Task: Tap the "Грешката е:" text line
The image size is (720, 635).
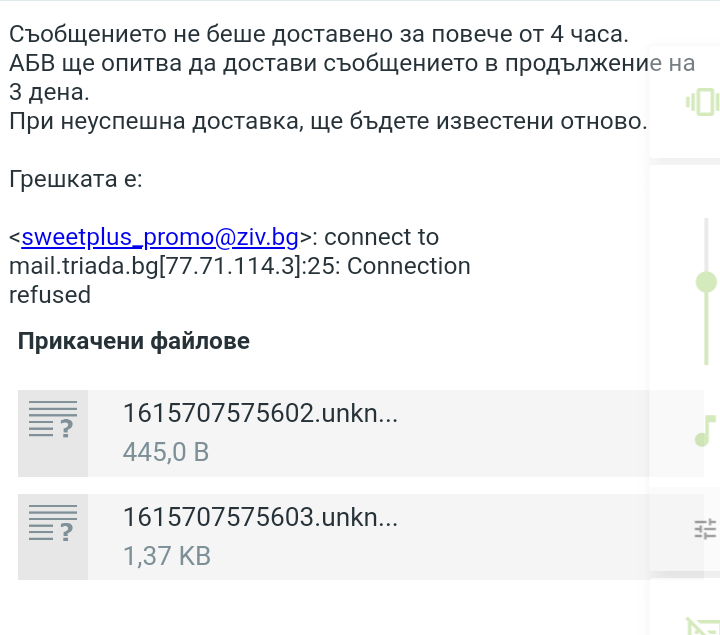Action: [x=76, y=180]
